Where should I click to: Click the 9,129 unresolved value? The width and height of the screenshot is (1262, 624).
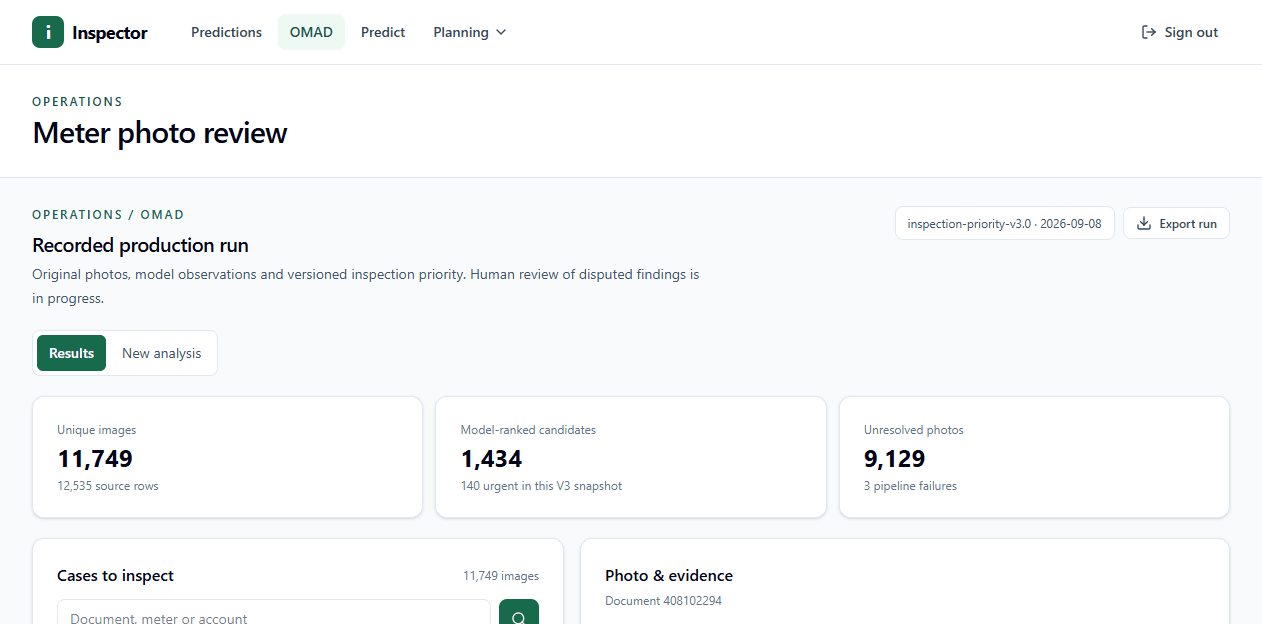coord(895,459)
